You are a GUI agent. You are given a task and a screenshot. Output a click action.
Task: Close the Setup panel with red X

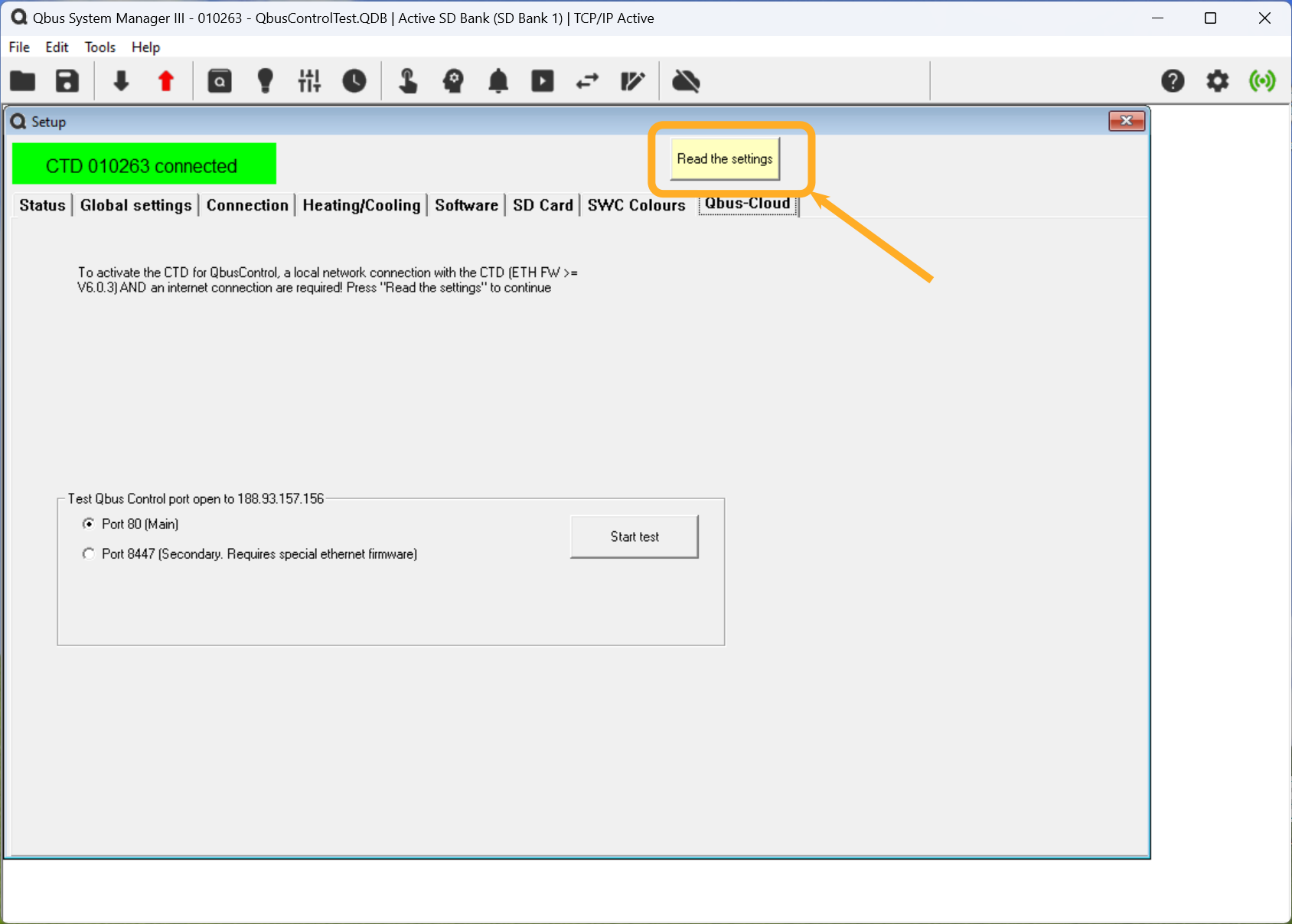[1127, 121]
